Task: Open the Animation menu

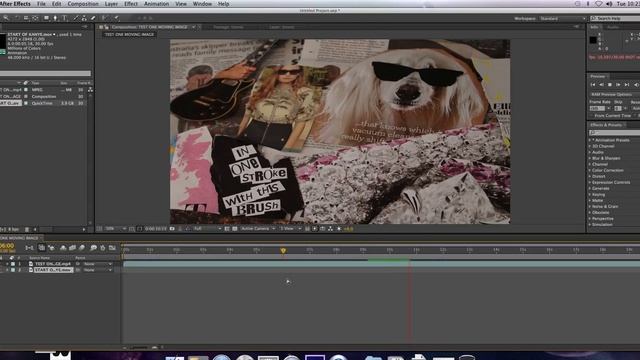Action: click(x=156, y=4)
